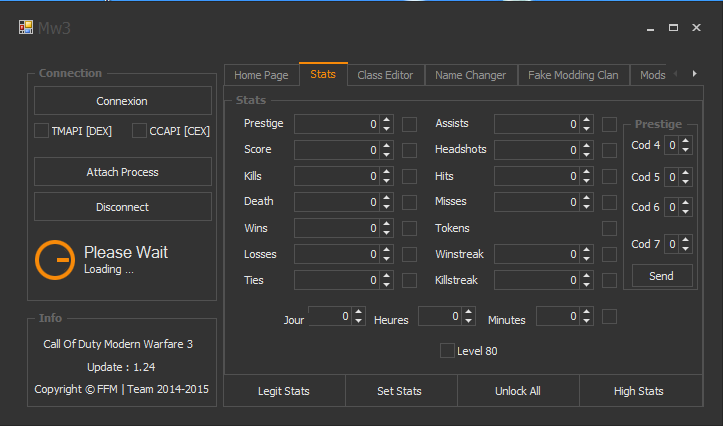Decrease the Headshots stat value
Screen dimensions: 723x426
(587, 154)
